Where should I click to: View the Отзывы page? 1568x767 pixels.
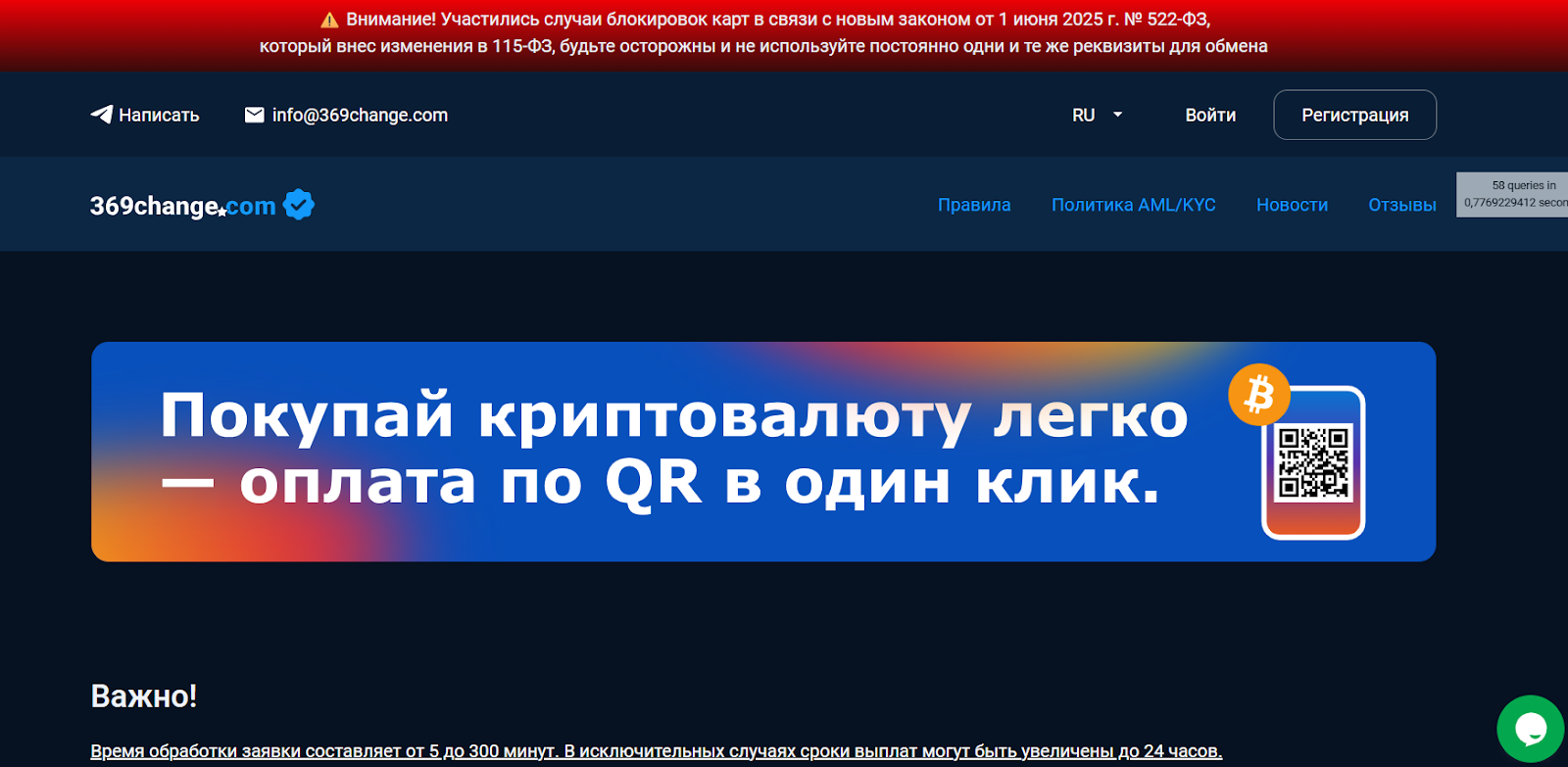click(x=1401, y=205)
